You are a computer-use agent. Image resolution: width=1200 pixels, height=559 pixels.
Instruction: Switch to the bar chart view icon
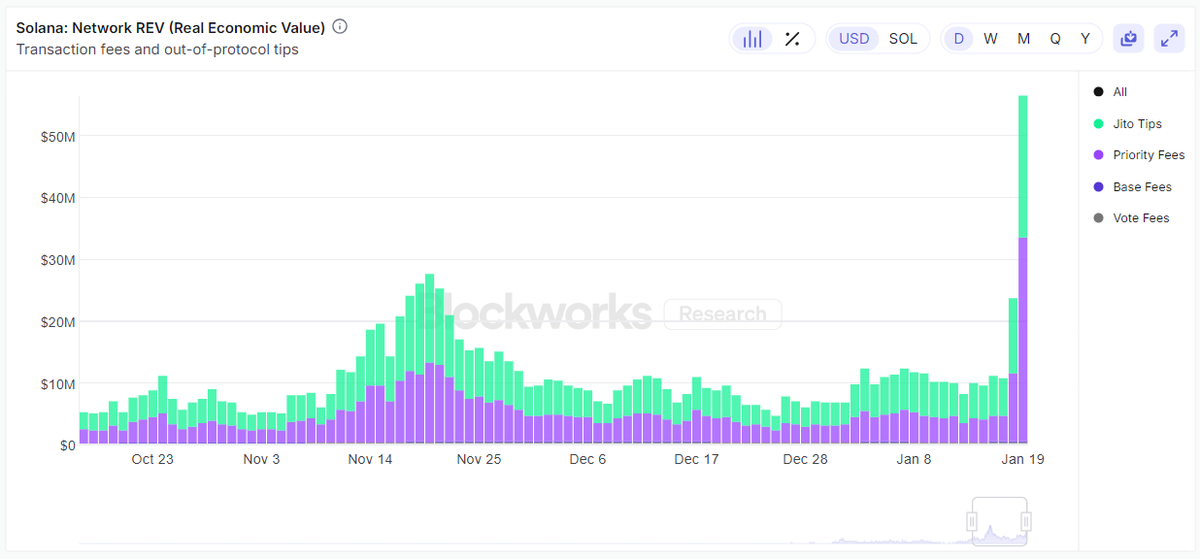click(x=752, y=39)
